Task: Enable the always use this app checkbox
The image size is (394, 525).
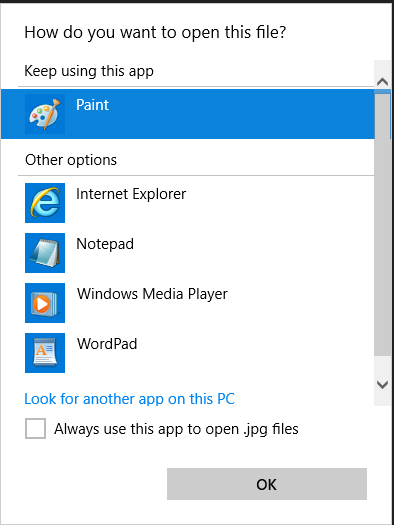Action: pos(35,428)
